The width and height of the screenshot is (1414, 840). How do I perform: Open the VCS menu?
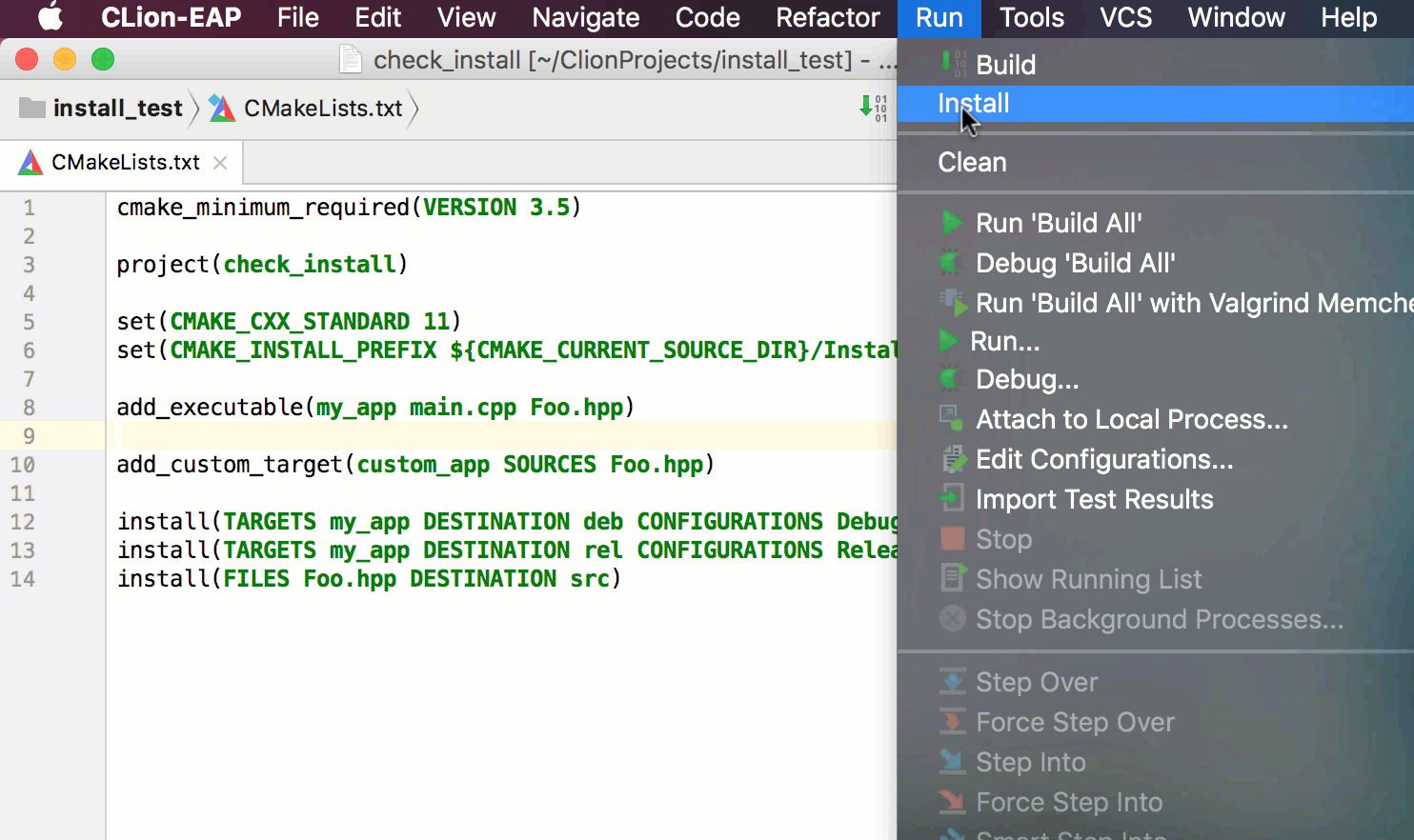coord(1126,17)
